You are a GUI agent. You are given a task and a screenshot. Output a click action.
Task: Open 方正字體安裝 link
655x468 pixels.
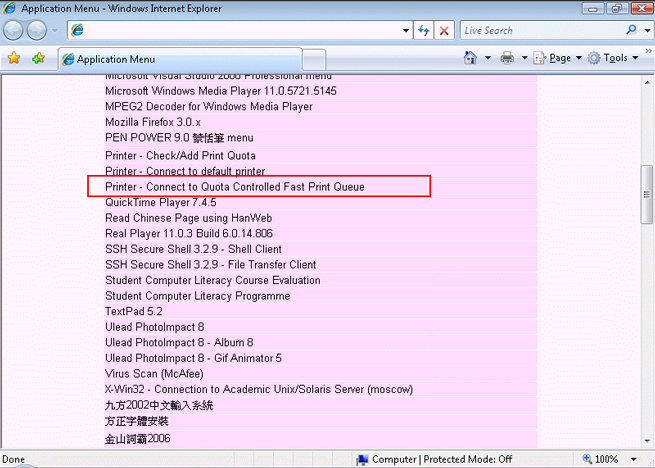(137, 421)
